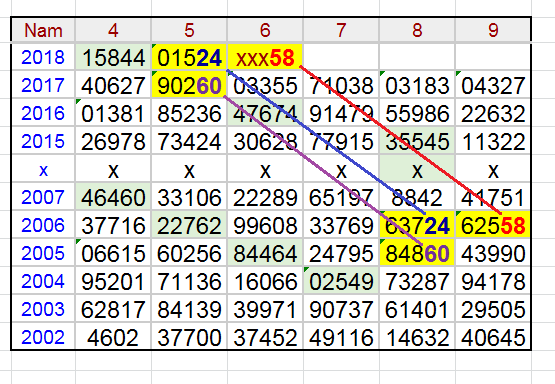Click the year 2018 row label
The width and height of the screenshot is (555, 384).
tap(43, 57)
